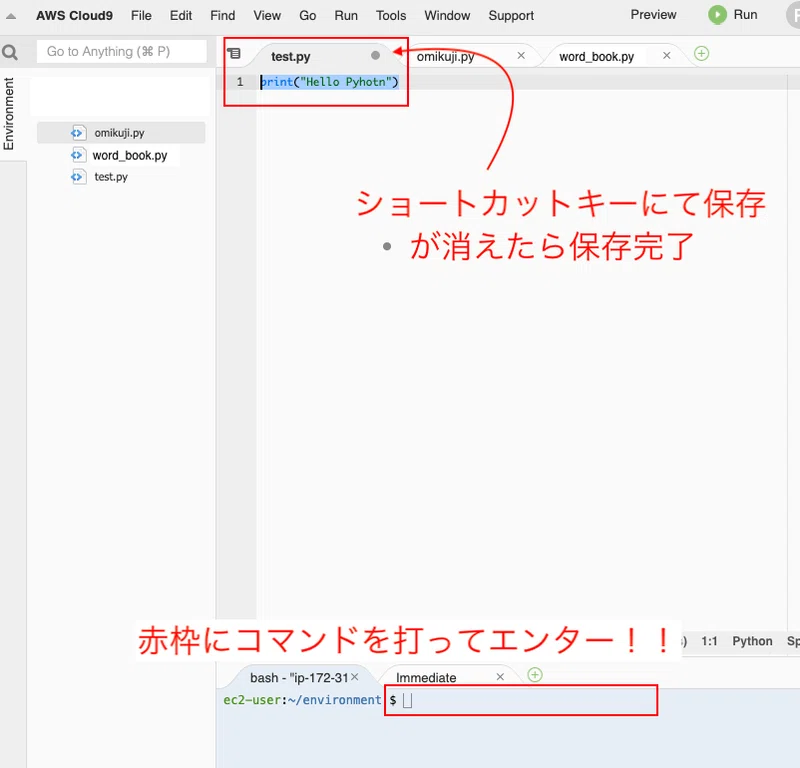This screenshot has height=768, width=800.
Task: Click the word_book.py file icon in the tree
Action: click(77, 155)
